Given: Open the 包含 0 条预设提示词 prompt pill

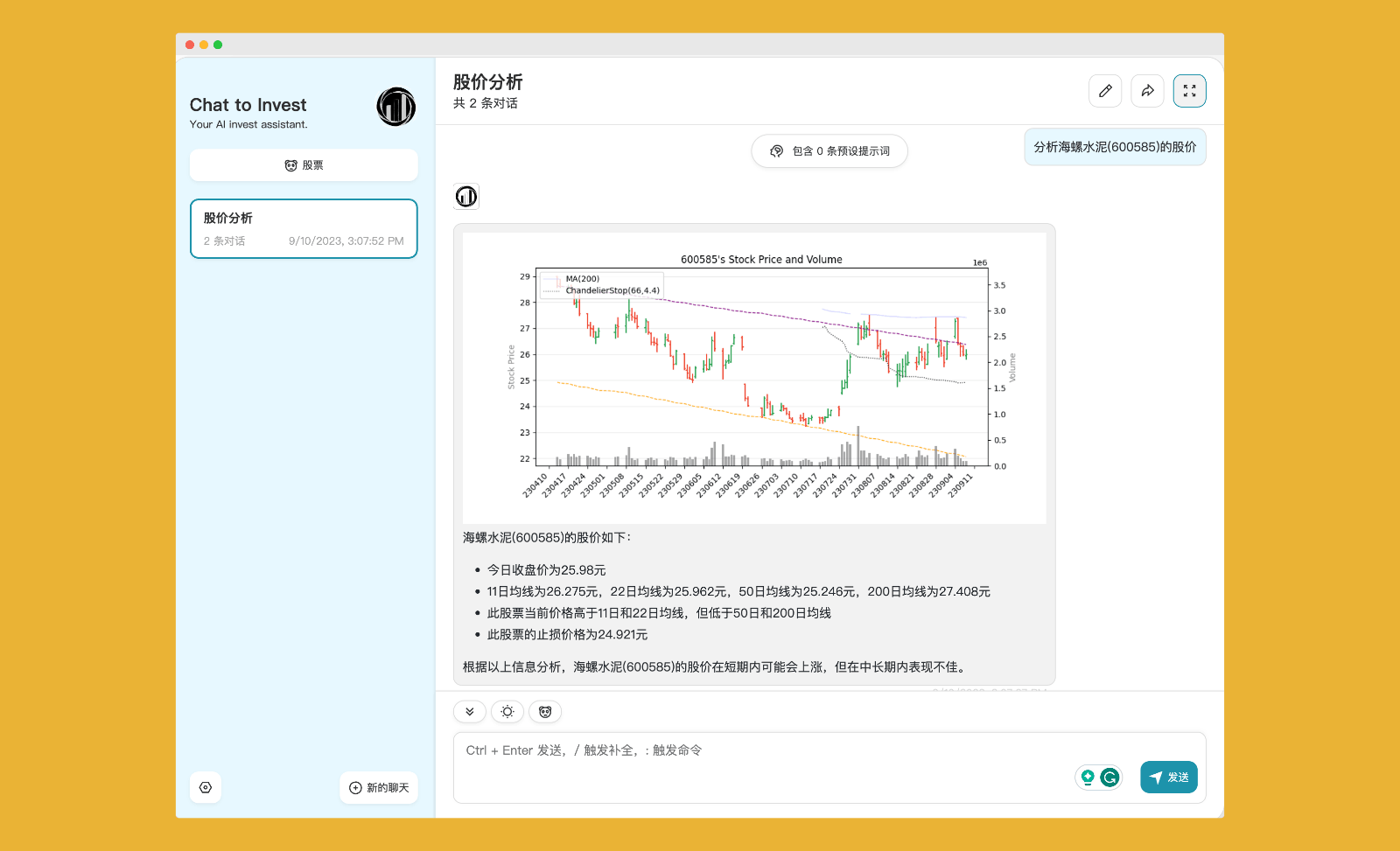Looking at the screenshot, I should tap(829, 150).
